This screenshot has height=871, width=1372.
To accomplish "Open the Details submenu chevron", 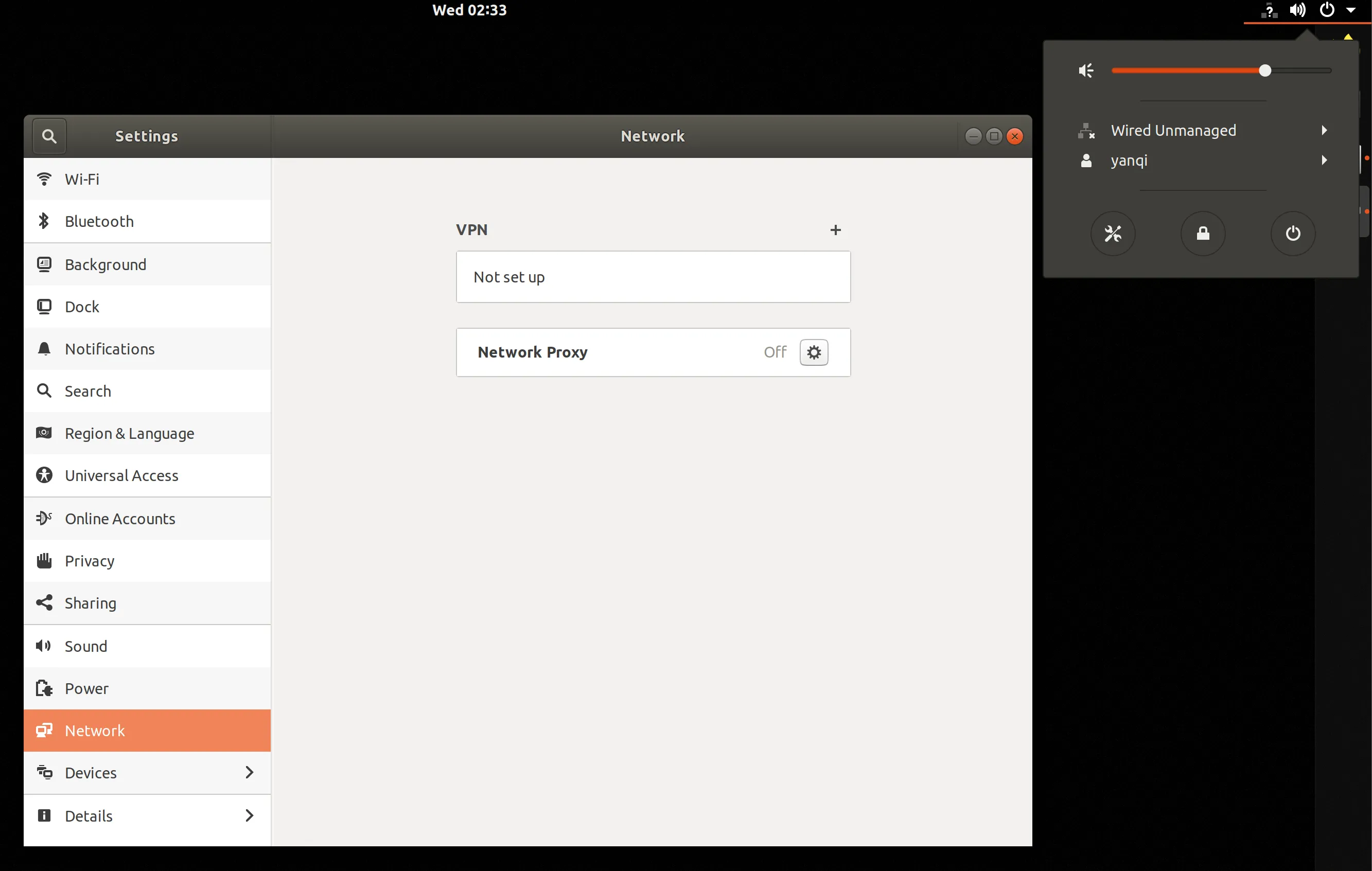I will coord(249,816).
